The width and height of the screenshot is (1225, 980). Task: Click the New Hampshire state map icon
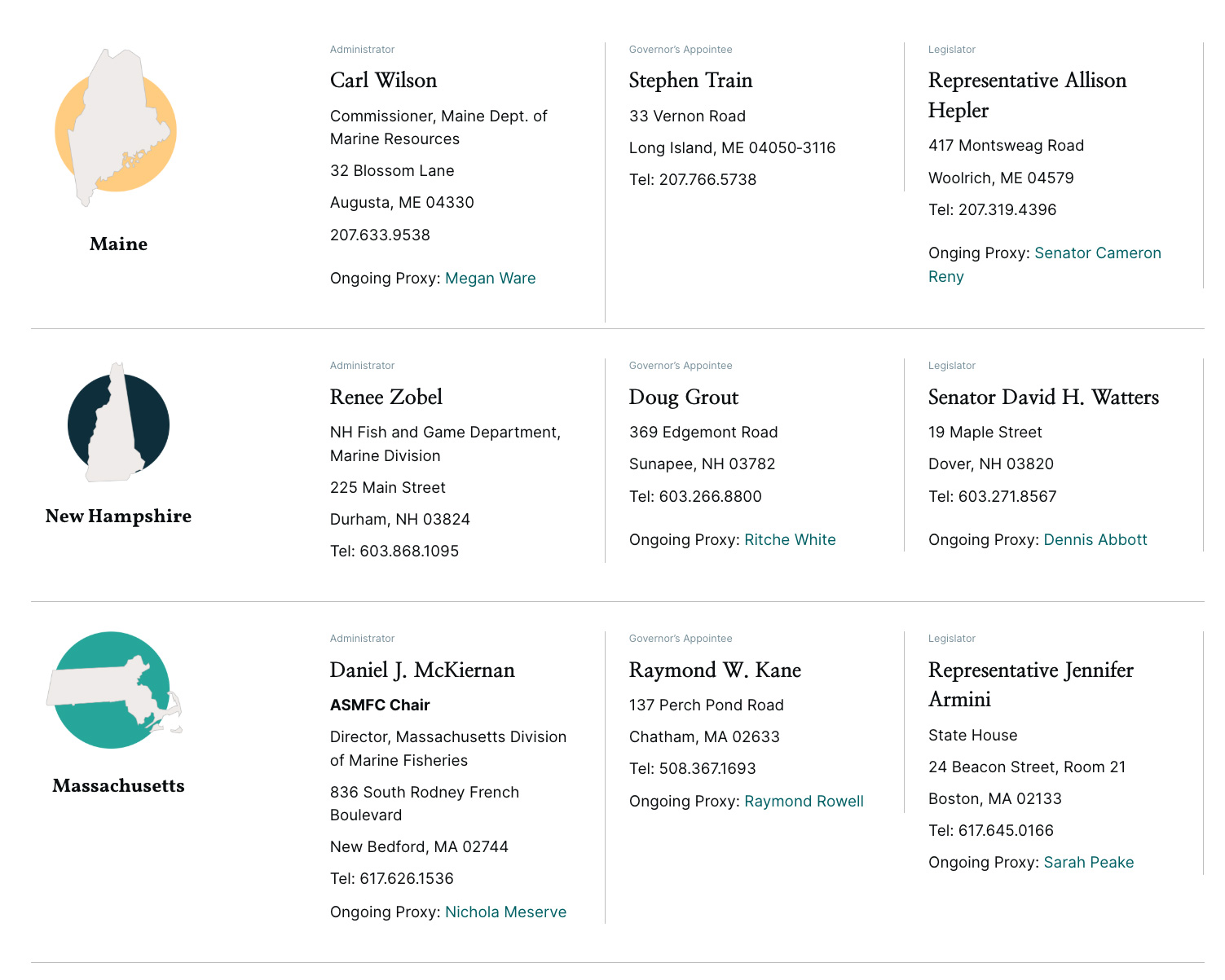coord(118,424)
